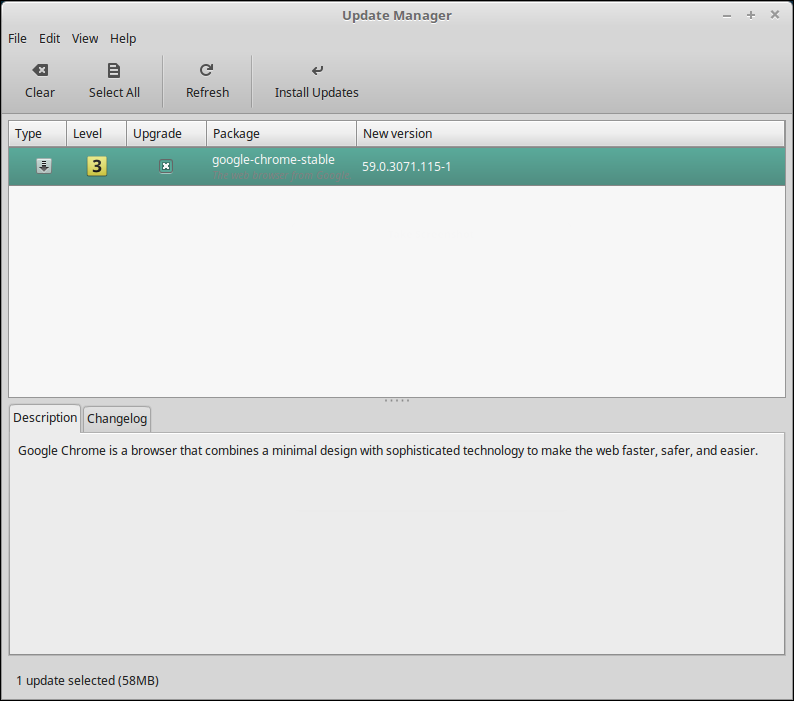Sort by the Package column header
The width and height of the screenshot is (794, 701).
[x=281, y=134]
